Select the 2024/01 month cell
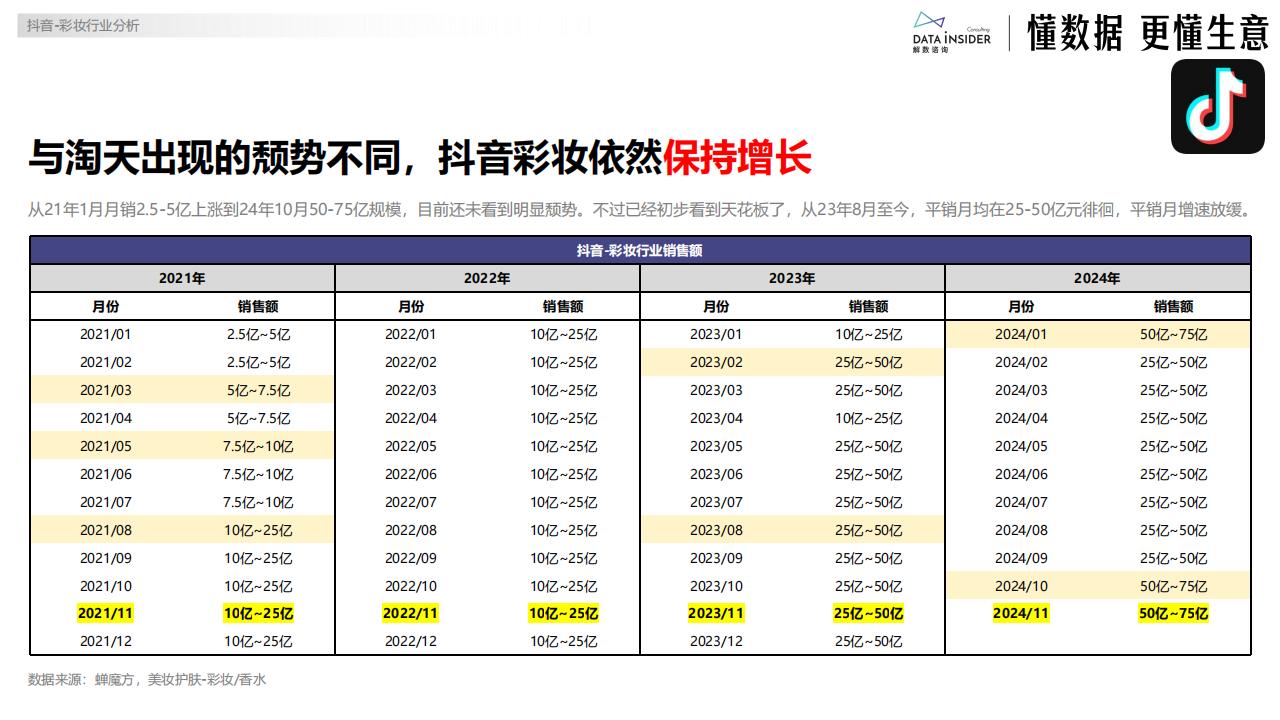This screenshot has width=1280, height=720. [x=1021, y=334]
